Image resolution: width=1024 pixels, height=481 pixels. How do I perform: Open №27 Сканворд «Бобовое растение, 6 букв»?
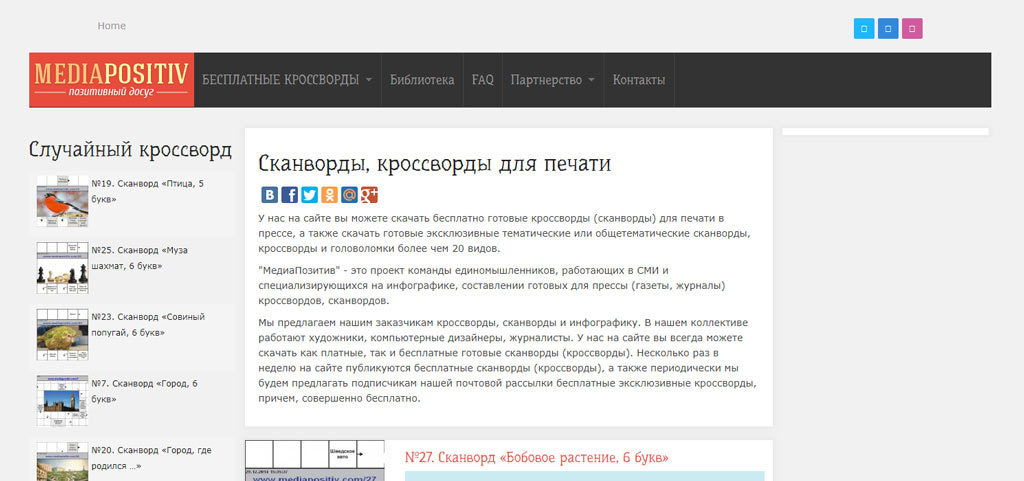coord(537,457)
